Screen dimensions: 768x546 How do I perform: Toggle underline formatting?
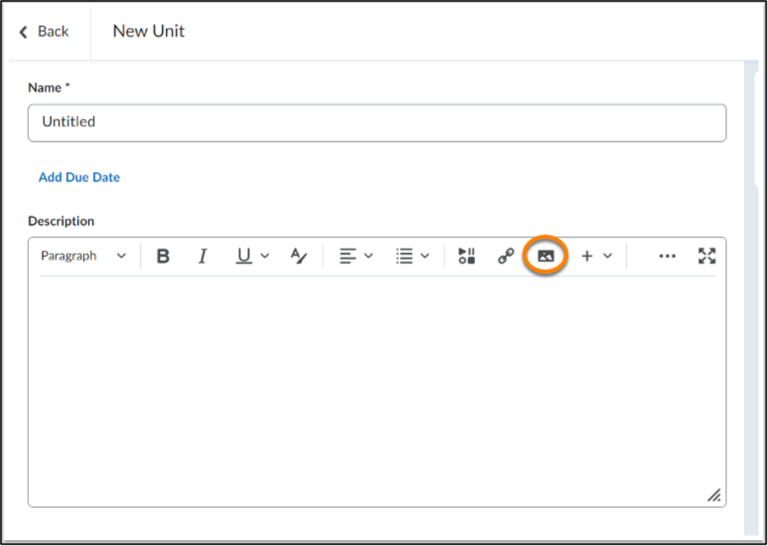(243, 256)
